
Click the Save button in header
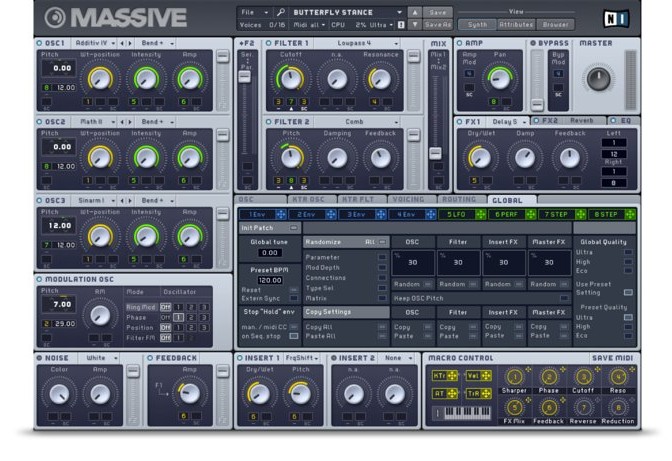coord(438,12)
